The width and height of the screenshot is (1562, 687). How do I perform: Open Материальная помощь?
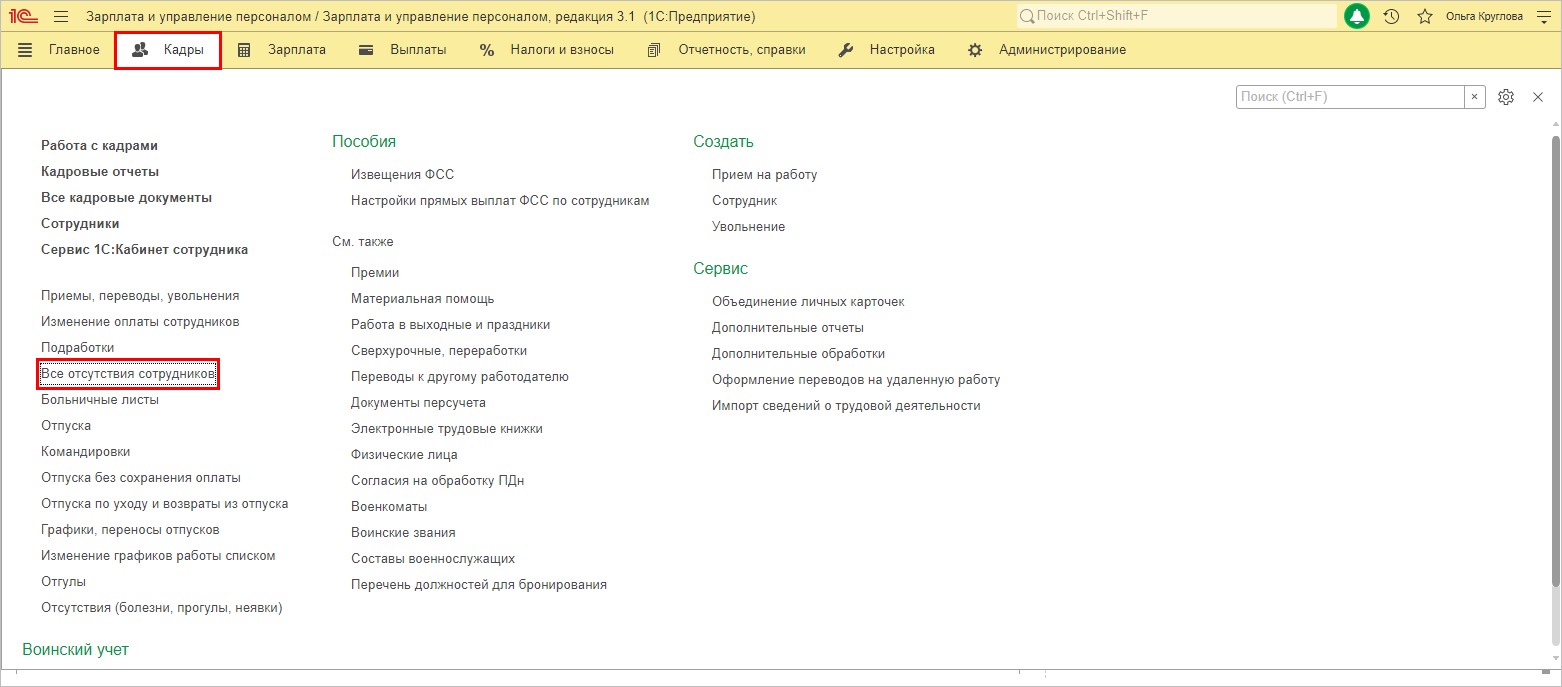[x=422, y=299]
